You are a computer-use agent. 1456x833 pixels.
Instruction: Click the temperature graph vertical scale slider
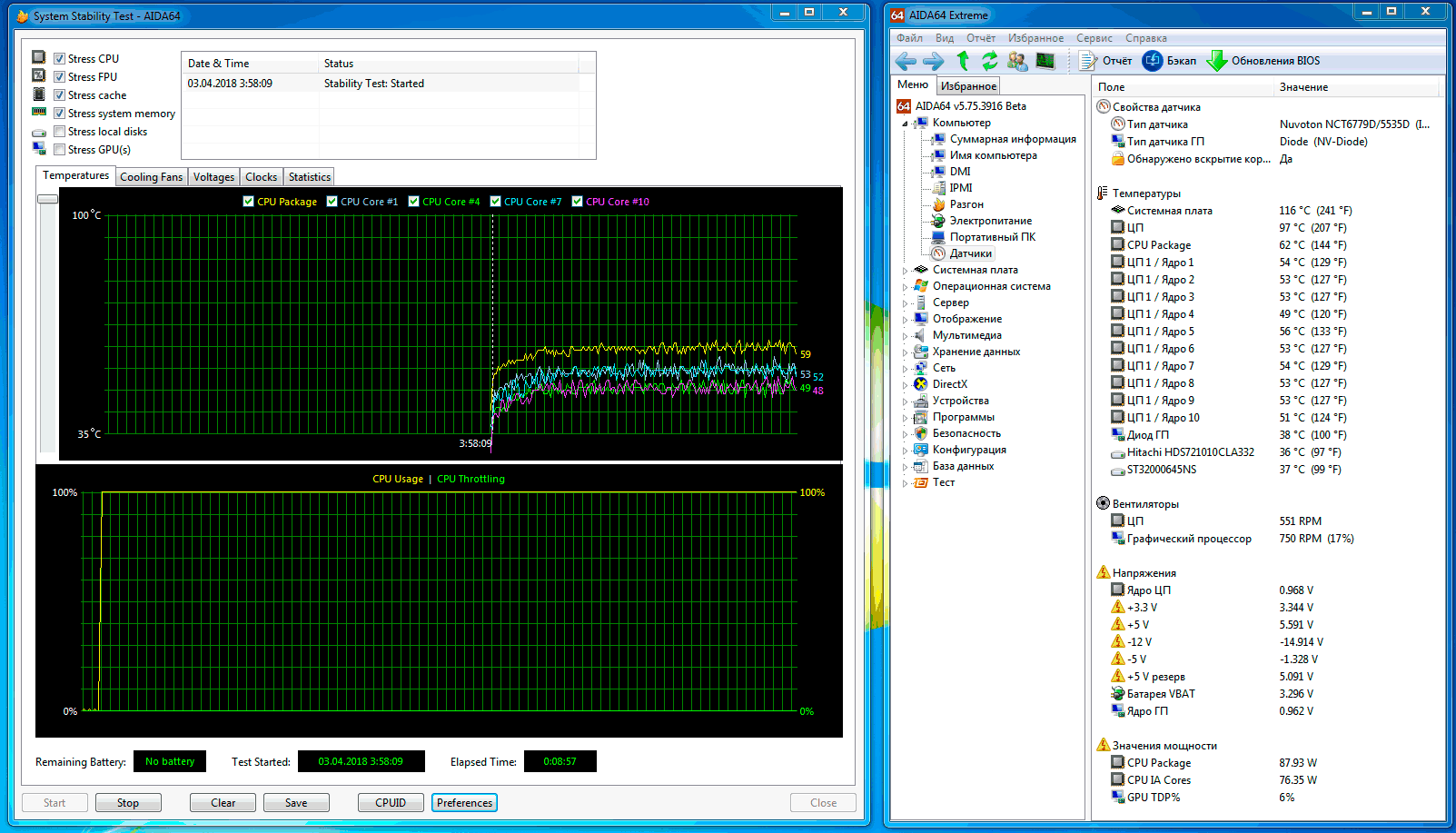pos(47,199)
